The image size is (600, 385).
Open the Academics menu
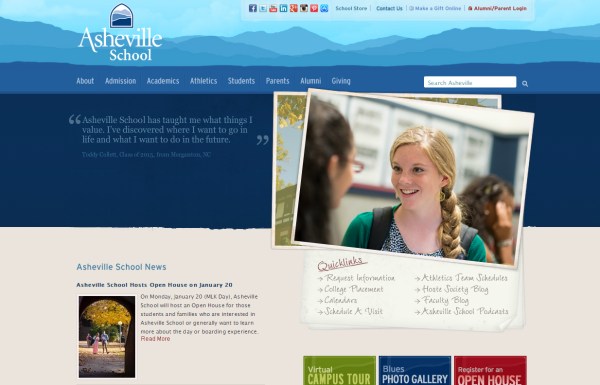163,81
